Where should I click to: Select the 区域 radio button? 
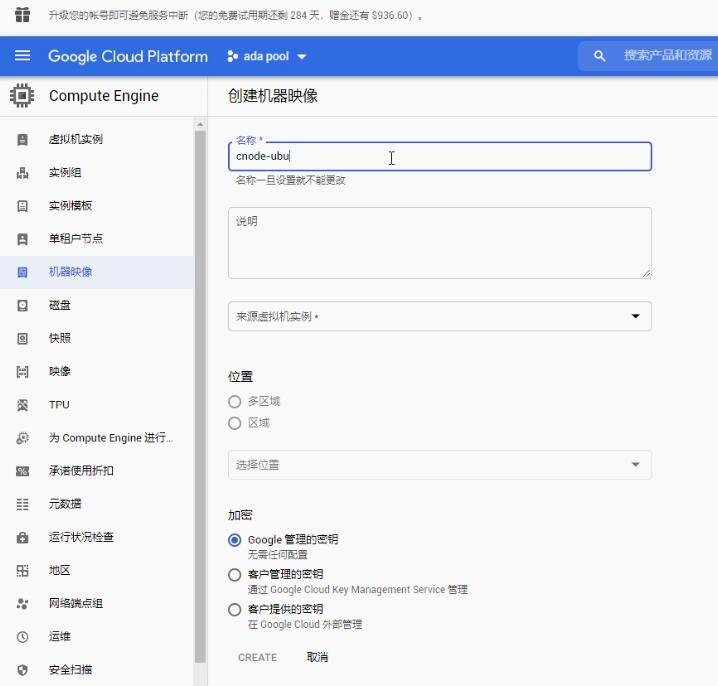234,423
